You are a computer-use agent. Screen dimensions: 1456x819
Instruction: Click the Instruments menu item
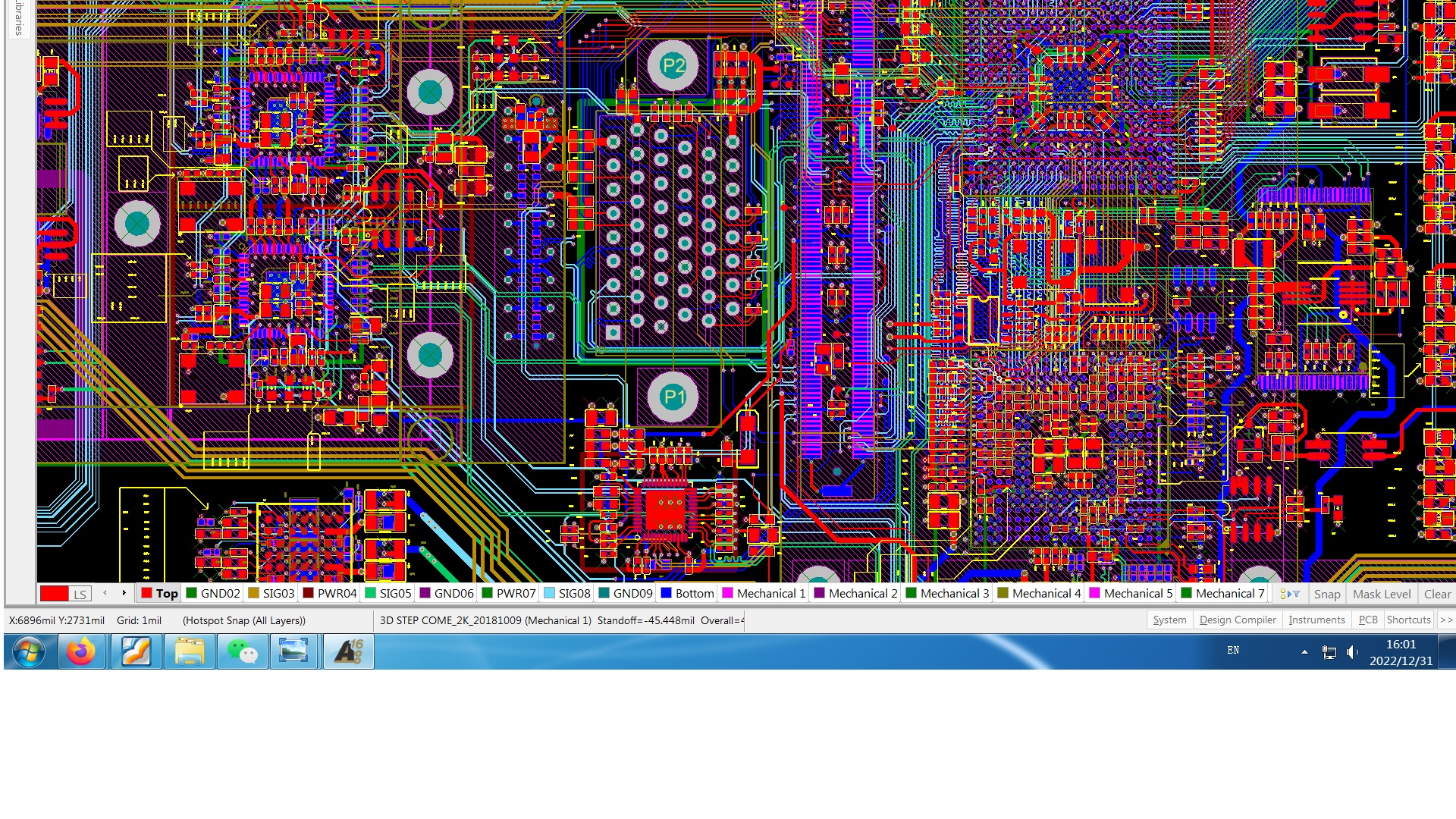tap(1316, 620)
